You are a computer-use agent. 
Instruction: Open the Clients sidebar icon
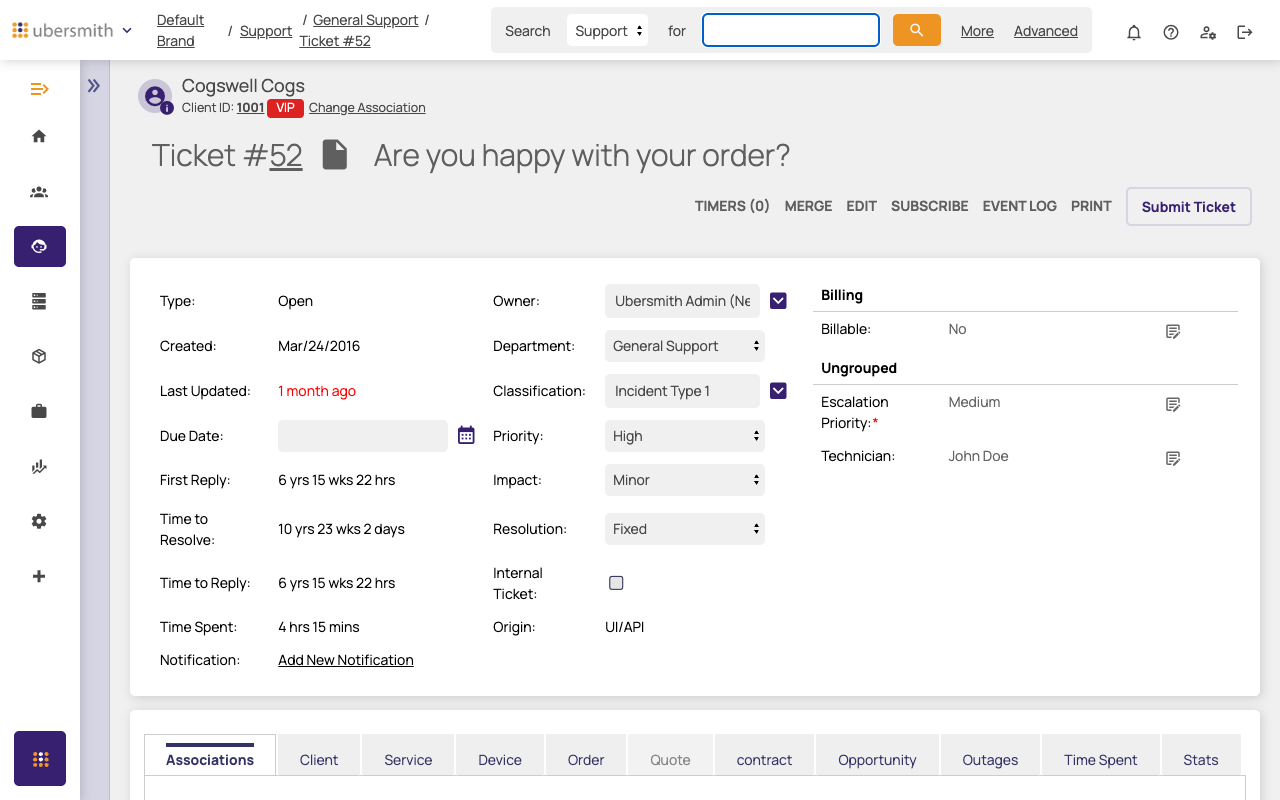coord(39,192)
